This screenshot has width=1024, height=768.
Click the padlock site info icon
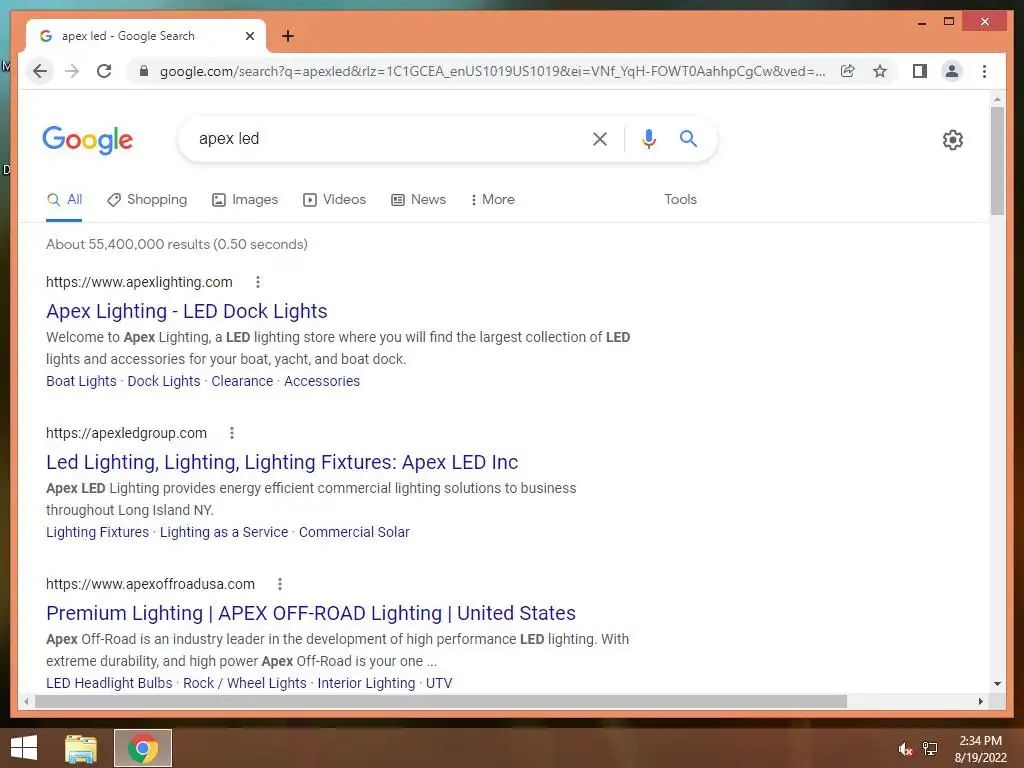[x=144, y=71]
